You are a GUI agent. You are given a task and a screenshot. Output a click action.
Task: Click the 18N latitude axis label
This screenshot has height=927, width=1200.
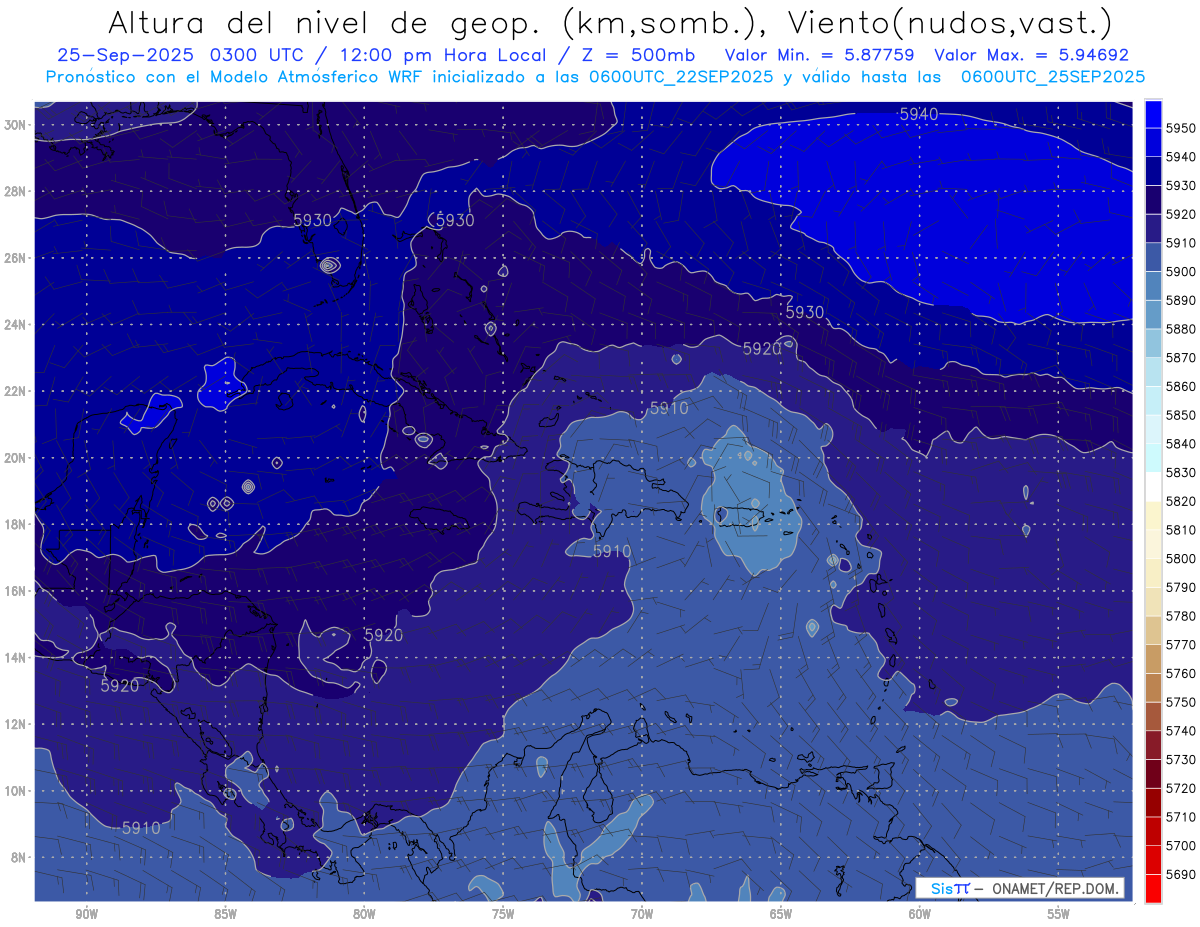[x=16, y=525]
